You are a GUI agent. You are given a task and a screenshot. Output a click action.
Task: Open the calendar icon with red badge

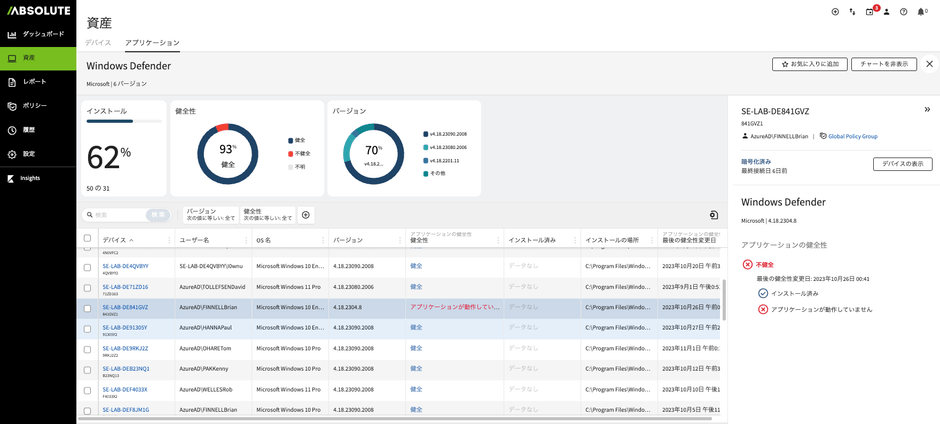(869, 12)
